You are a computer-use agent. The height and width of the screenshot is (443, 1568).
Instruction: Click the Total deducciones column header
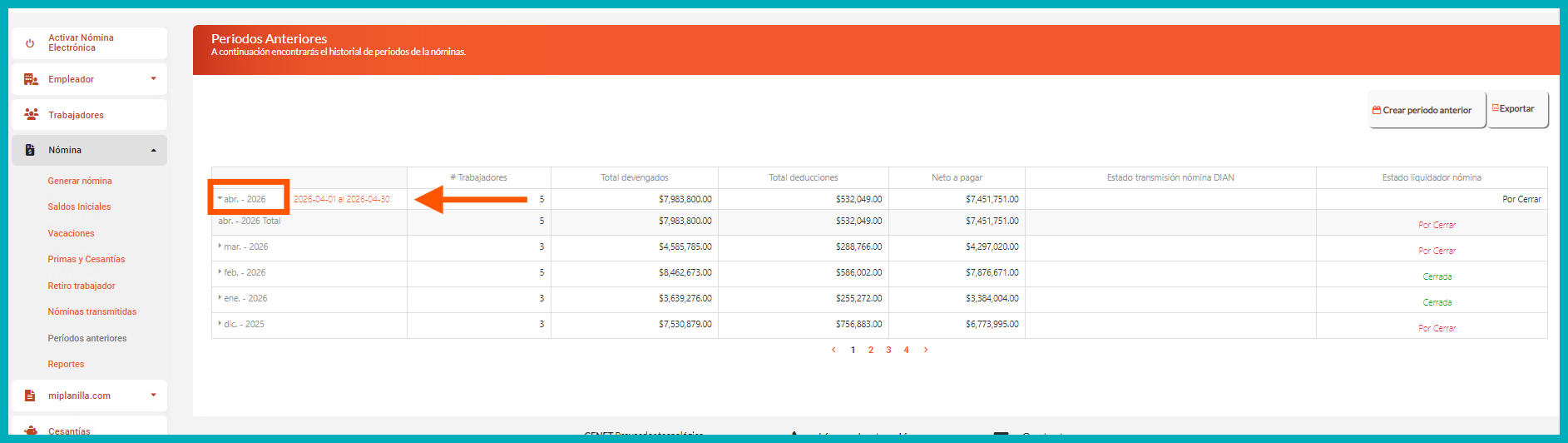tap(804, 177)
